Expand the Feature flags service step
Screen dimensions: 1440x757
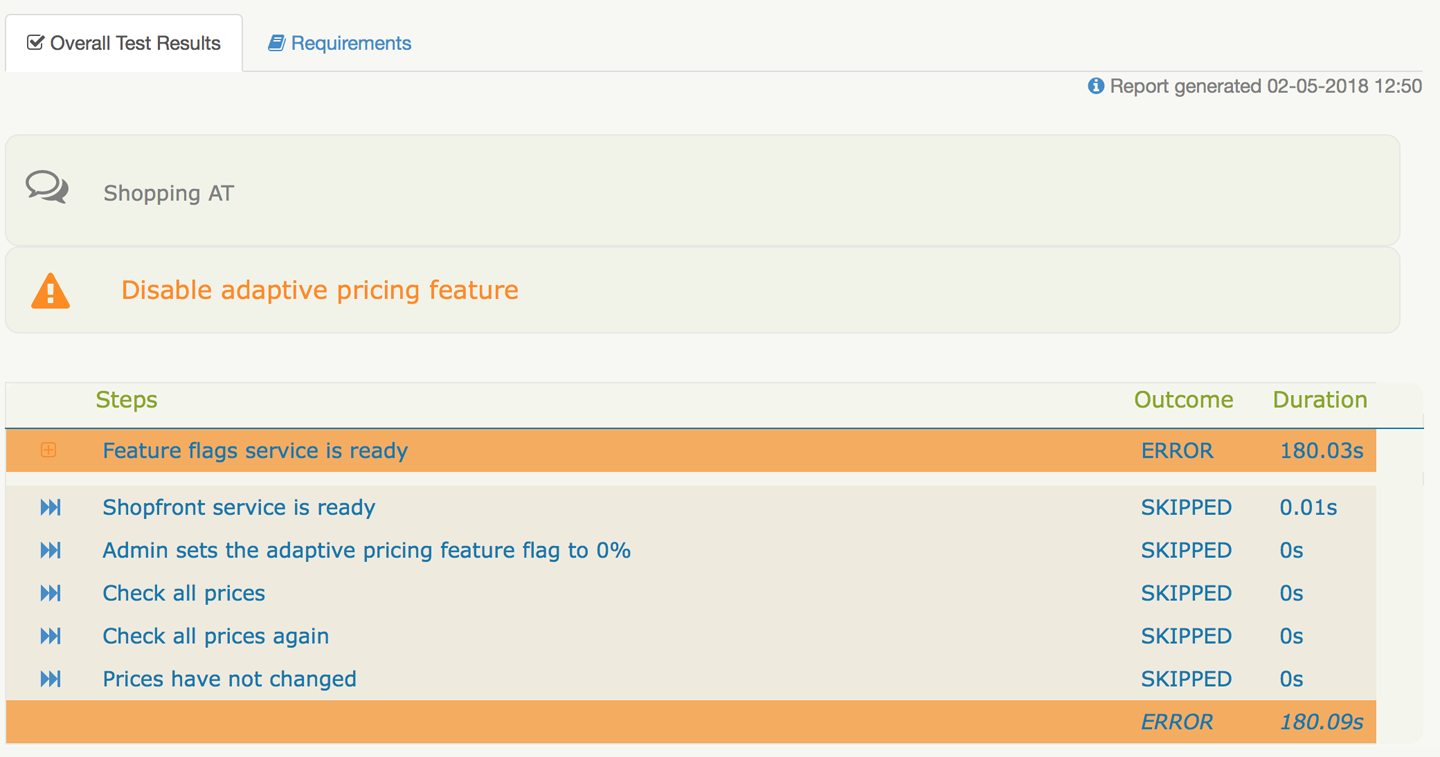point(48,450)
